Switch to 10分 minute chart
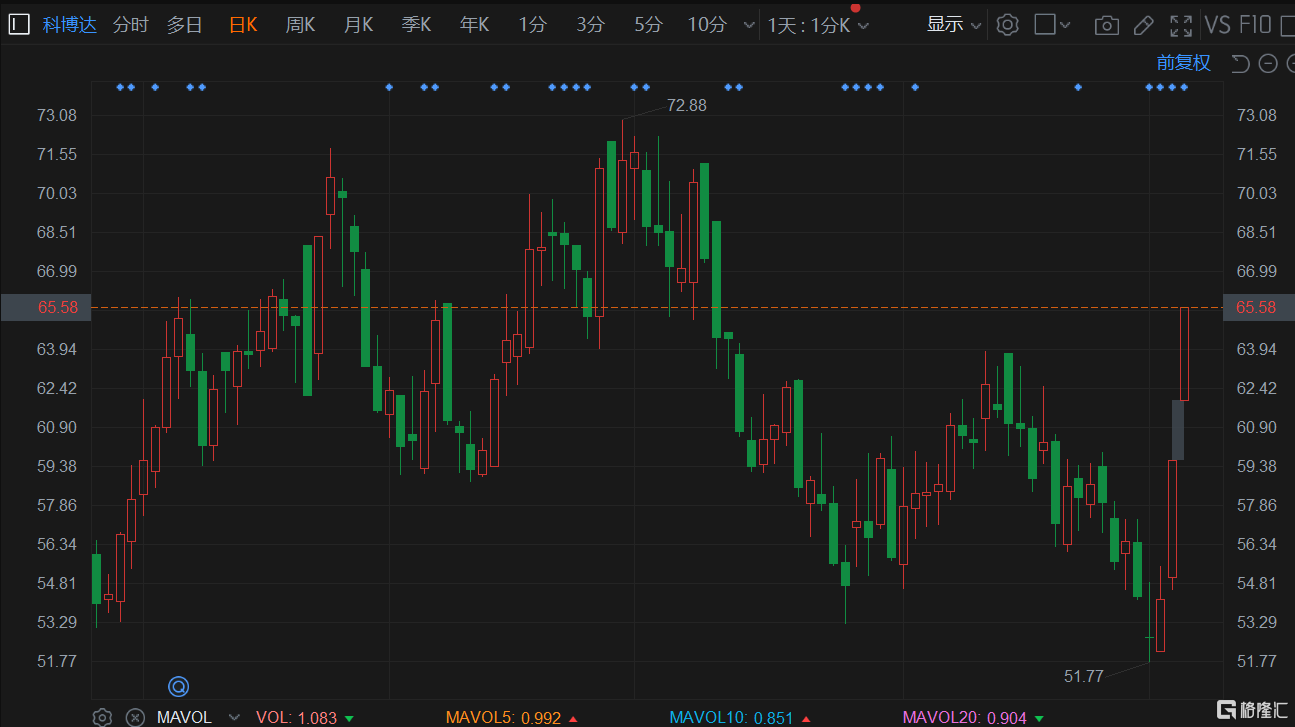The width and height of the screenshot is (1295, 727). point(707,25)
